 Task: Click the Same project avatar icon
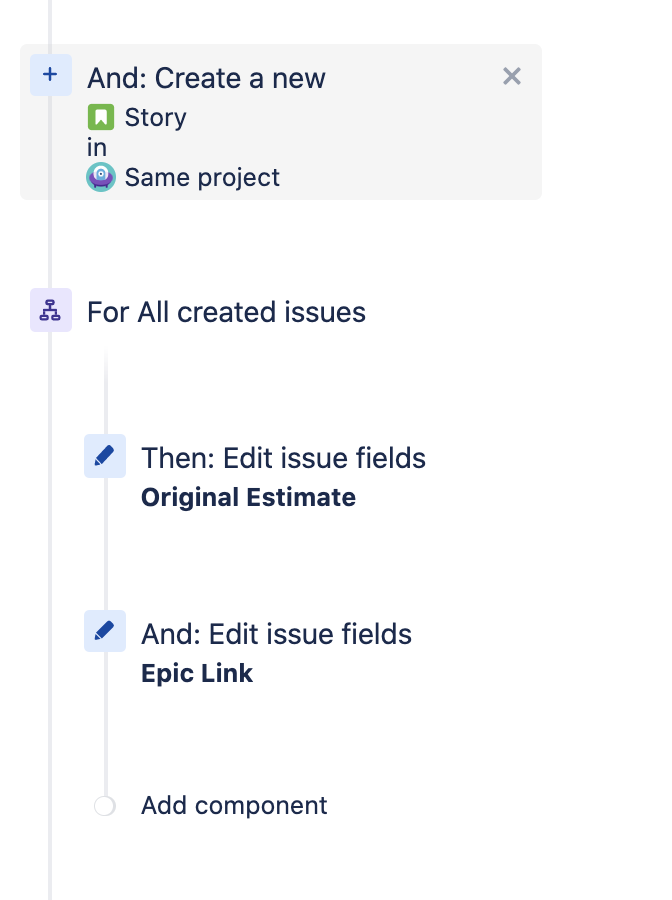click(101, 177)
